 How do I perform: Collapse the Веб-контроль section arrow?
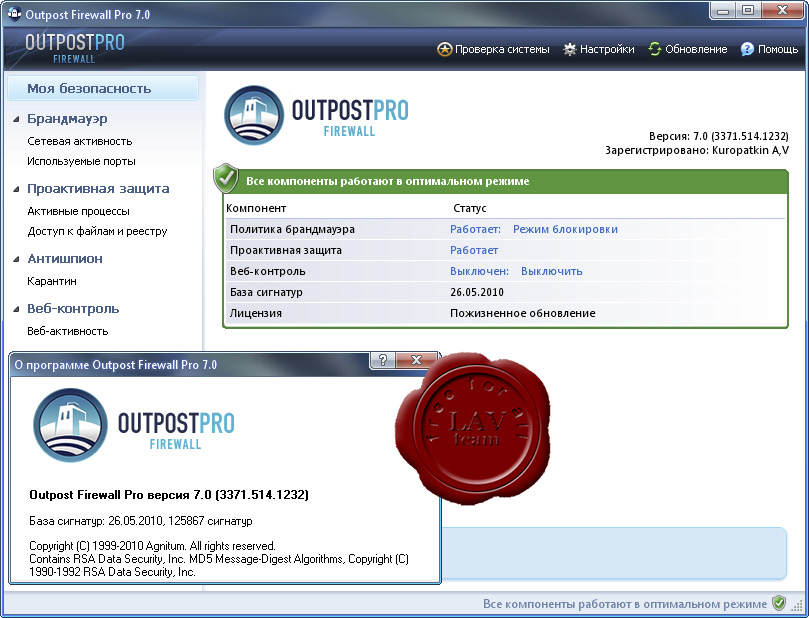17,310
